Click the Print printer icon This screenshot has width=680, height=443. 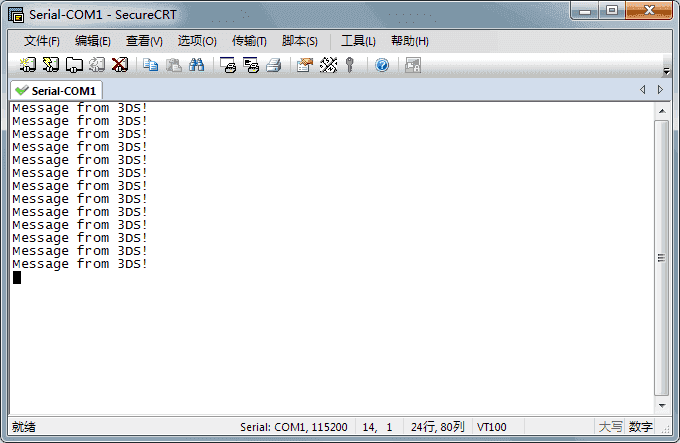[x=274, y=65]
